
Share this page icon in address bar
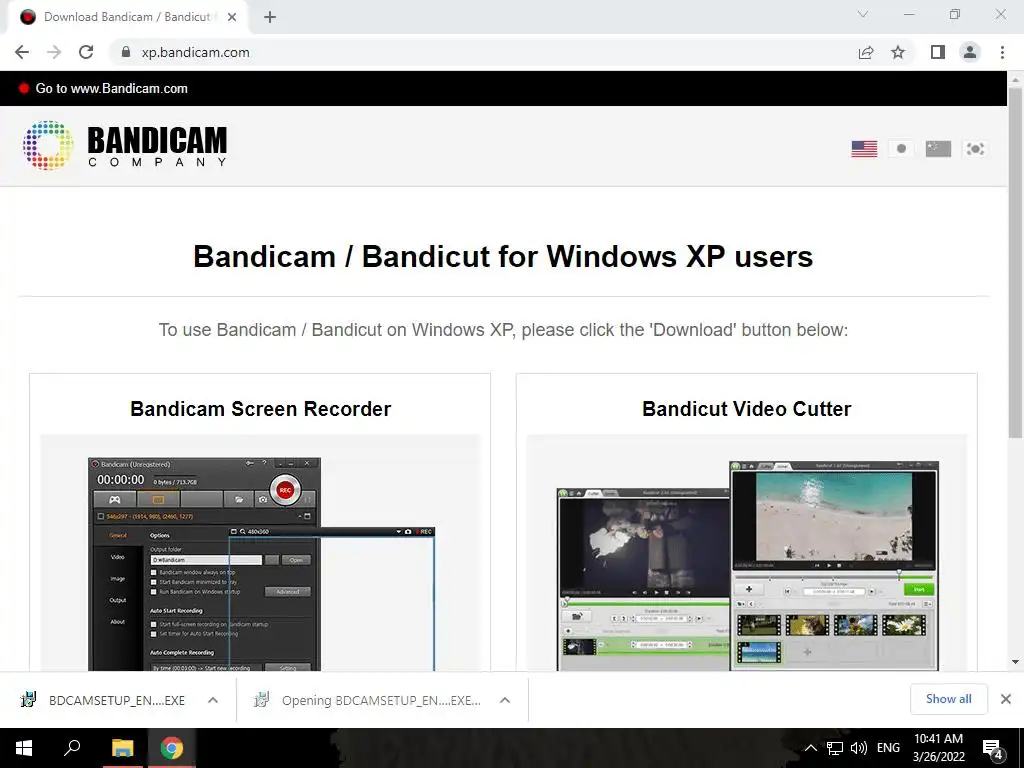[866, 52]
